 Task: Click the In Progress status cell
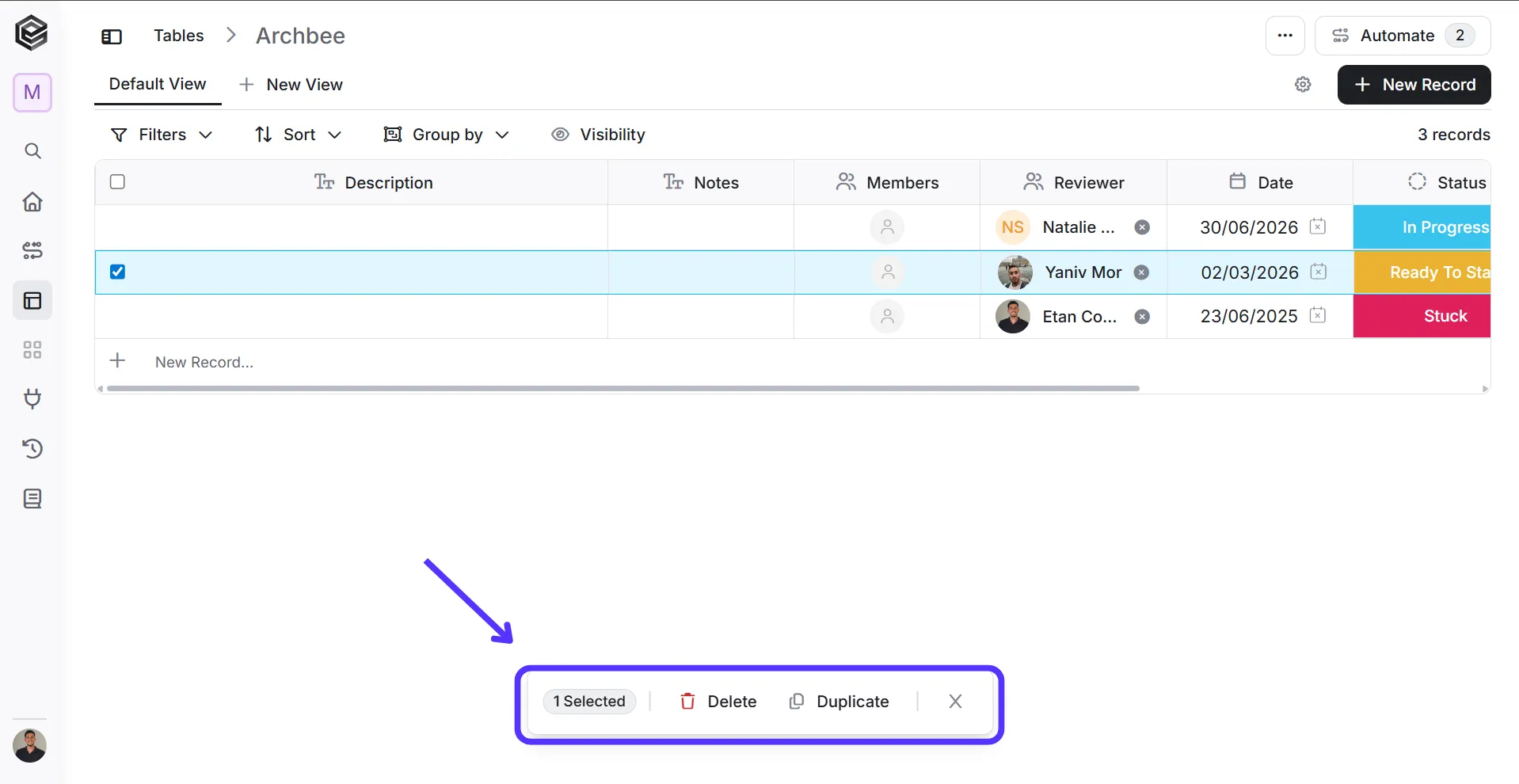click(x=1422, y=227)
